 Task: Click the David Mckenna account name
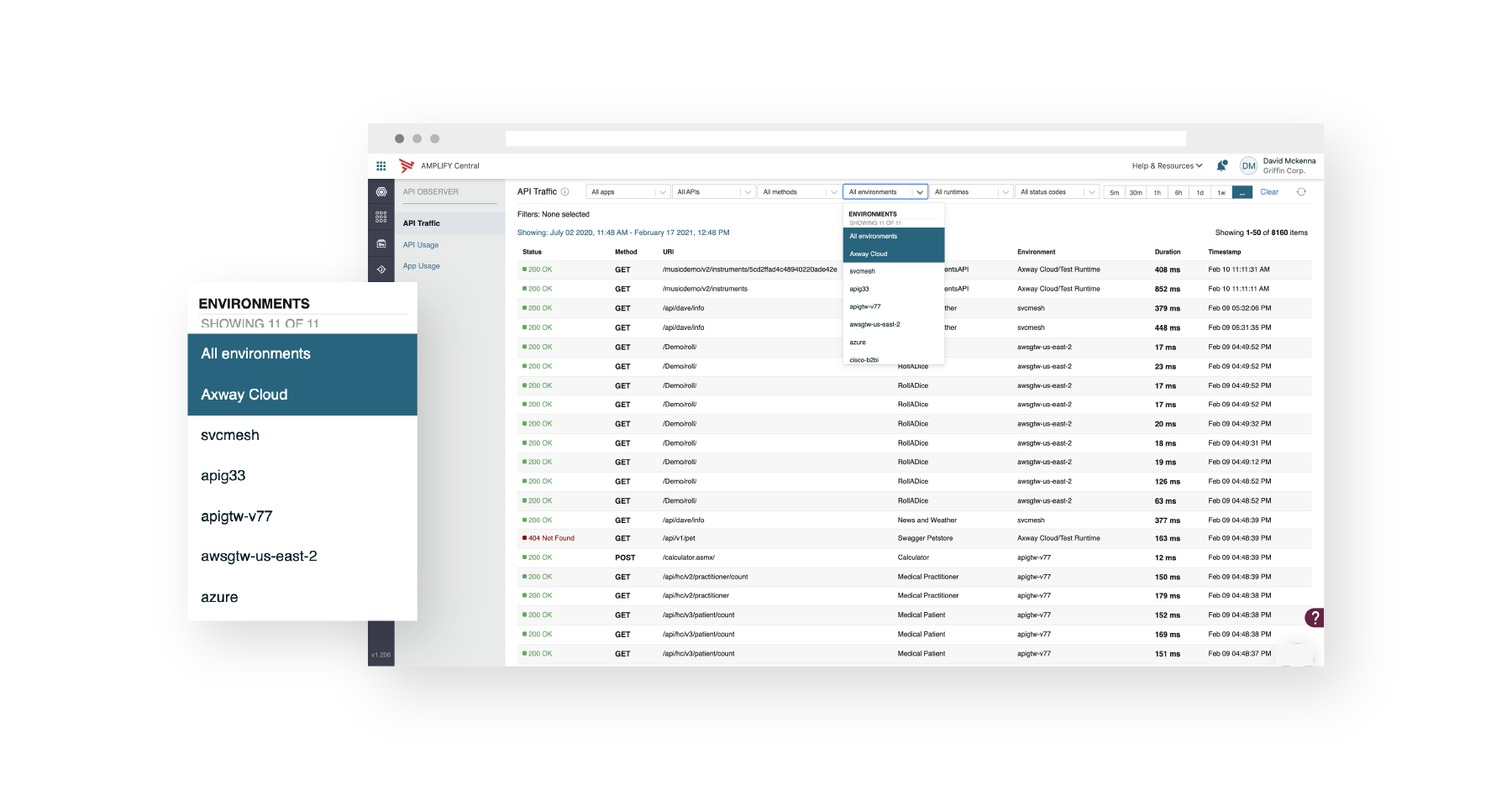coord(1289,161)
